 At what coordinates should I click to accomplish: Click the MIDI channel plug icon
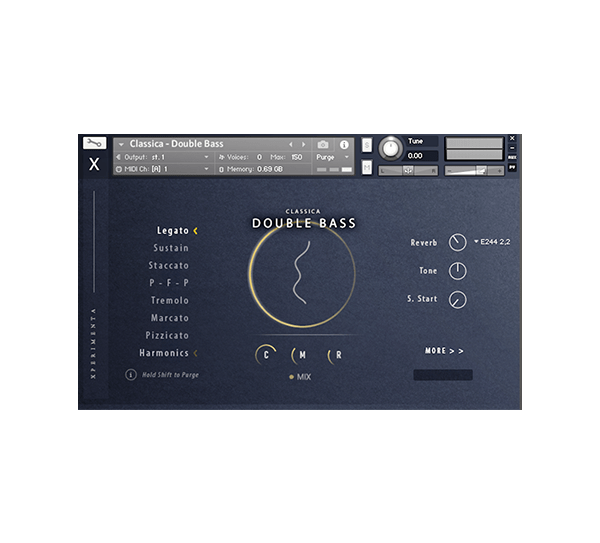coord(118,169)
